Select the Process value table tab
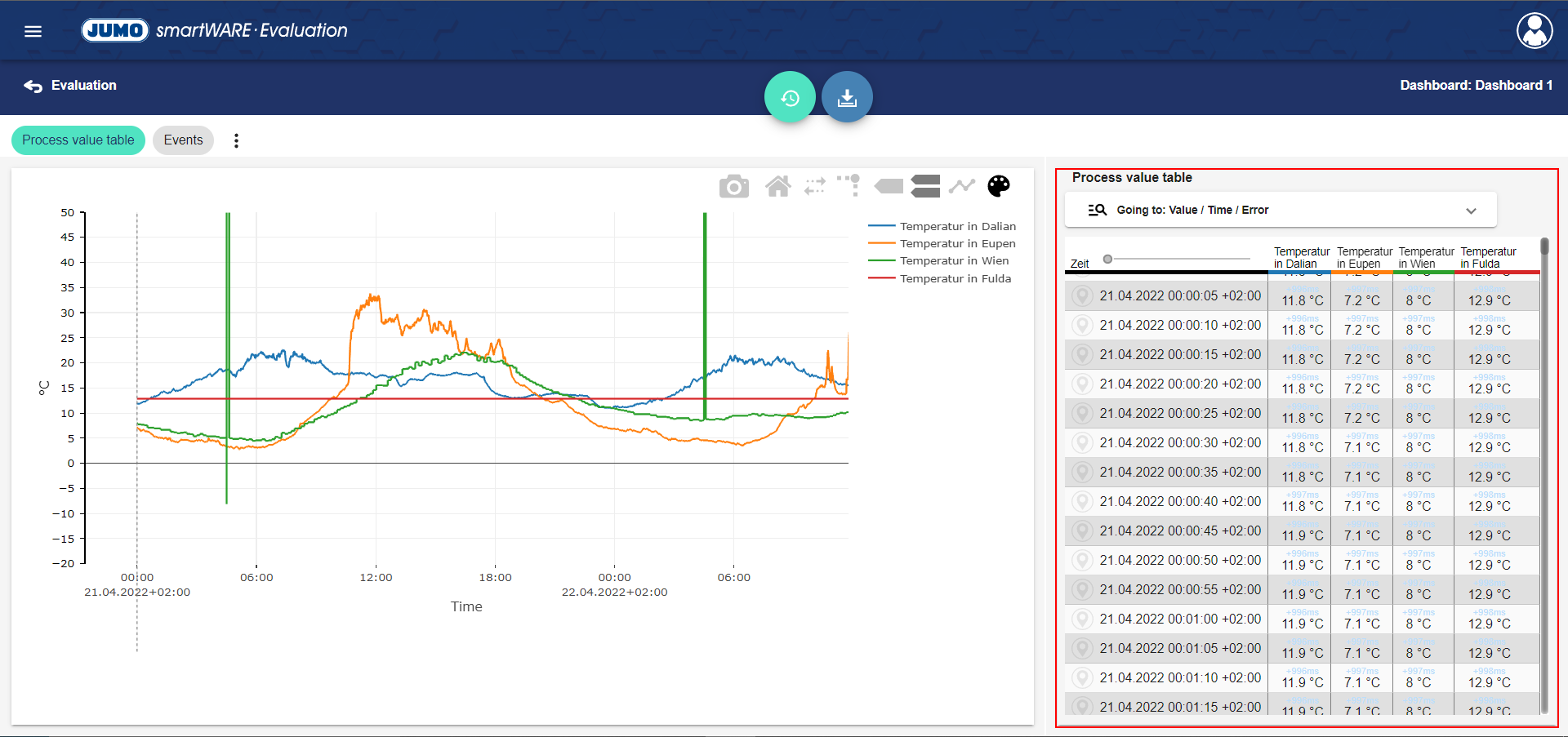The image size is (1568, 737). (78, 140)
